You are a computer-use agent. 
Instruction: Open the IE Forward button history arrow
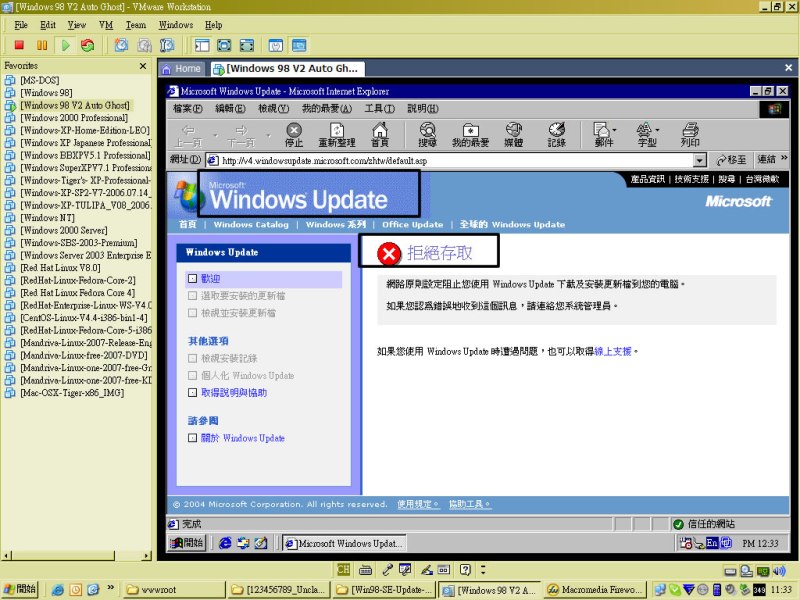pyautogui.click(x=268, y=135)
